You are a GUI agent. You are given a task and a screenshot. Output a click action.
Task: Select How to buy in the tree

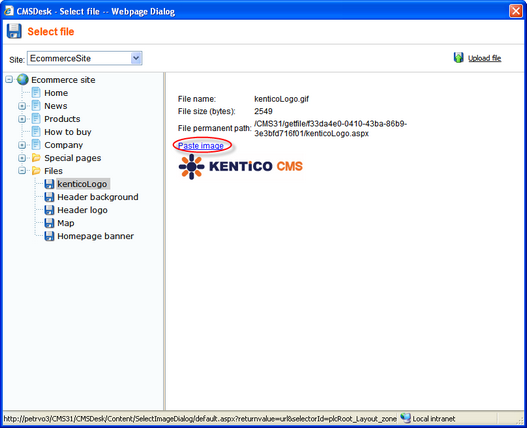click(x=68, y=132)
